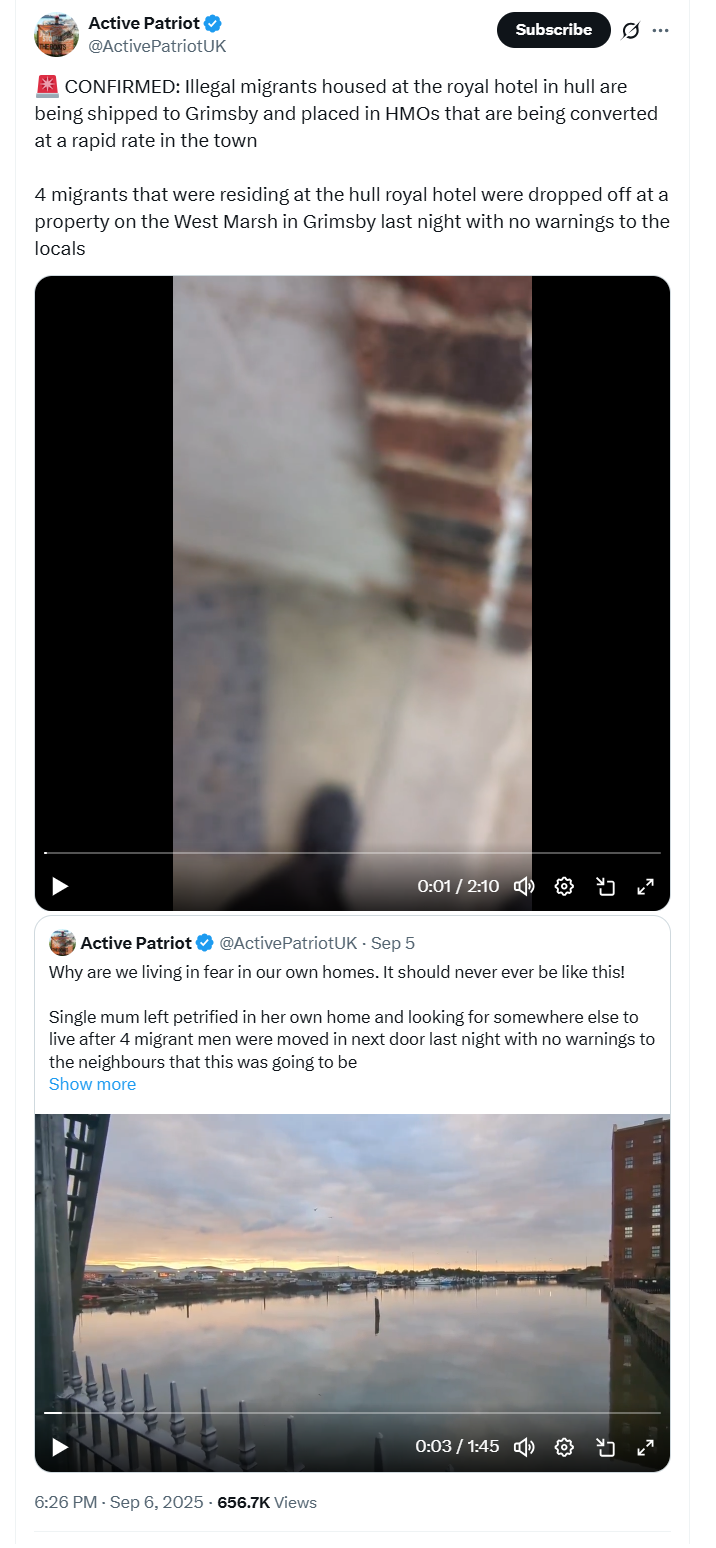Open the quoted post's Sep 5 date

393,943
